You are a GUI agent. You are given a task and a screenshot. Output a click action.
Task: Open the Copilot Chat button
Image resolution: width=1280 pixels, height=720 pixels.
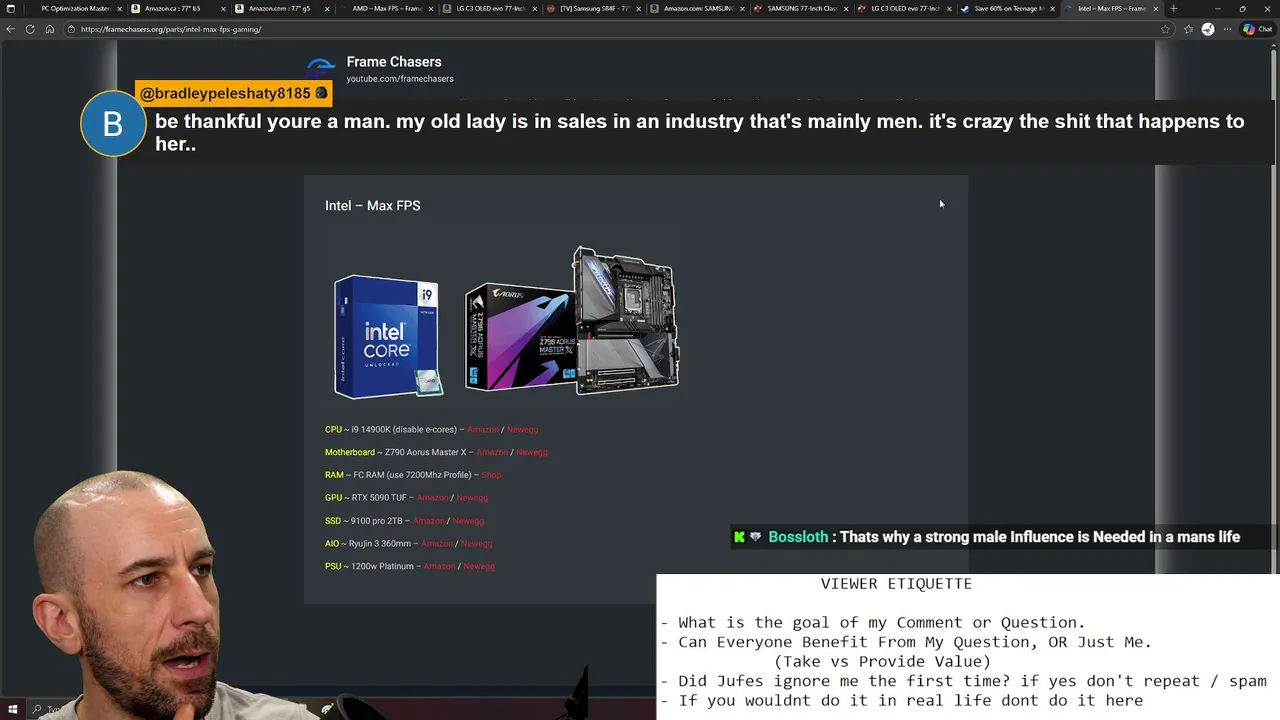(x=1257, y=29)
